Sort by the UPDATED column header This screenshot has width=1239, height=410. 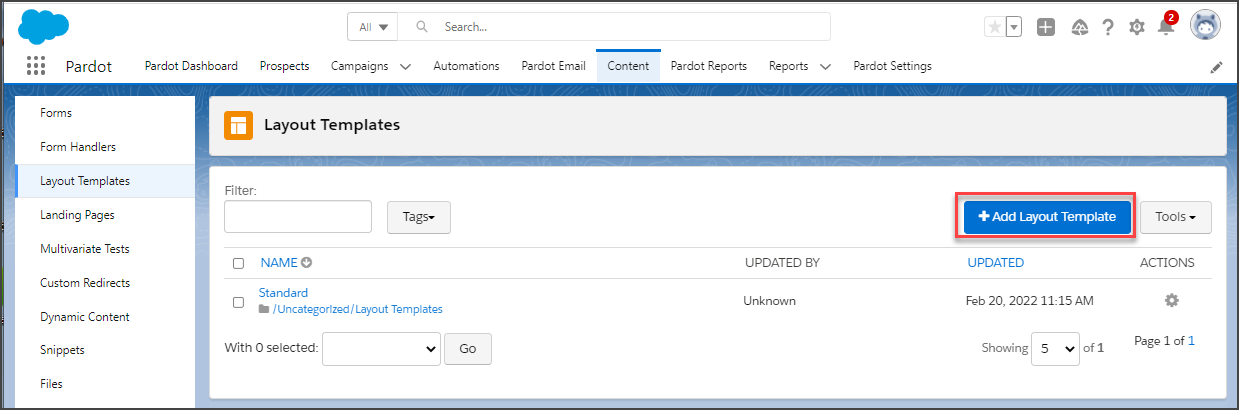point(995,263)
